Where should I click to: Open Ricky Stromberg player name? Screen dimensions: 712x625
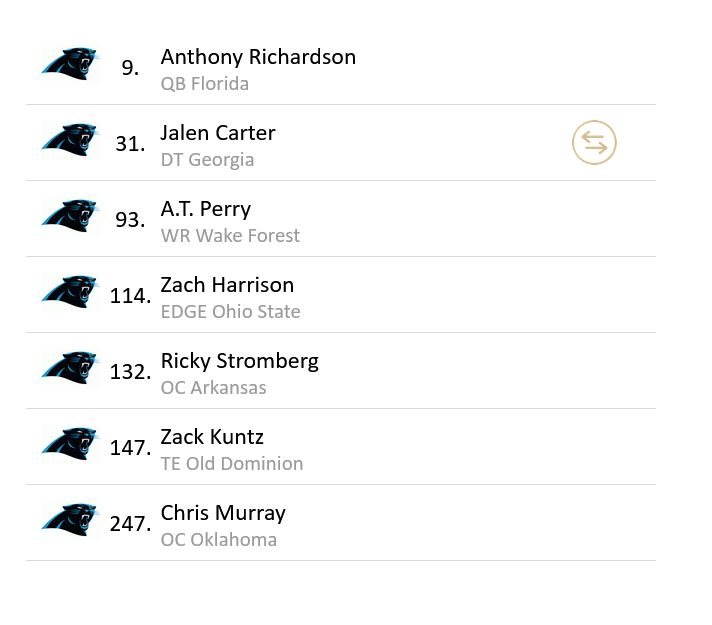(x=239, y=361)
